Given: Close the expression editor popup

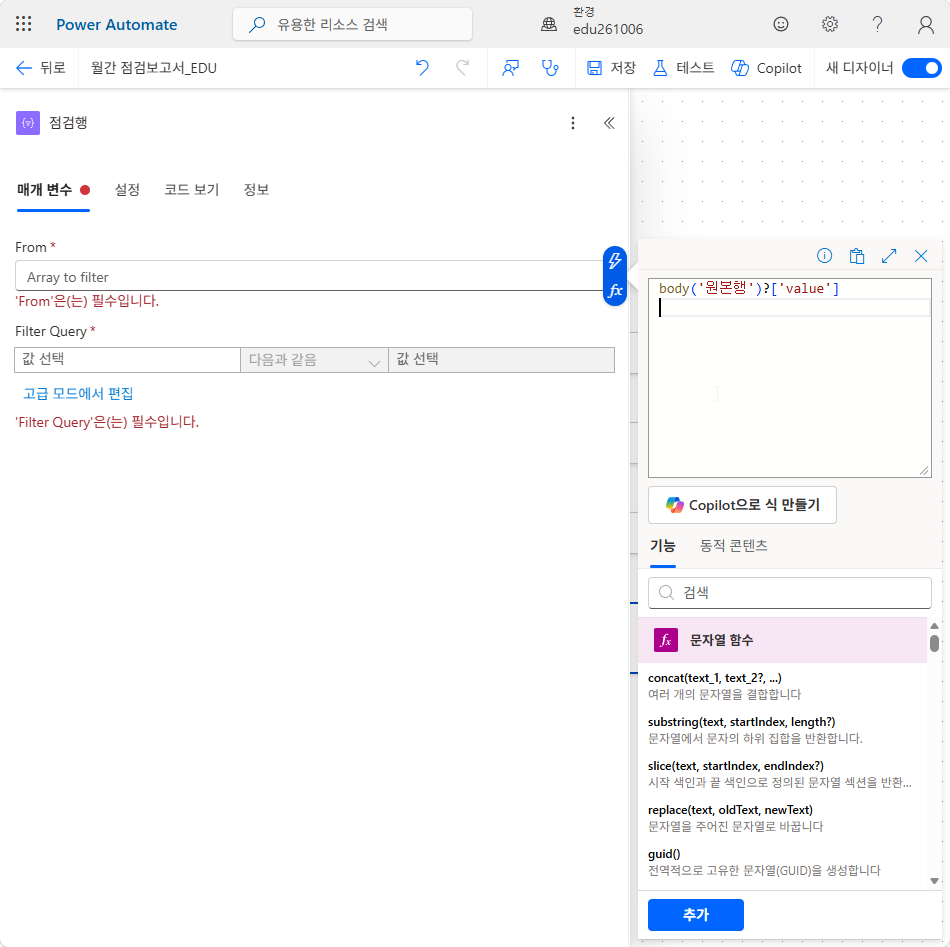Looking at the screenshot, I should (x=921, y=256).
